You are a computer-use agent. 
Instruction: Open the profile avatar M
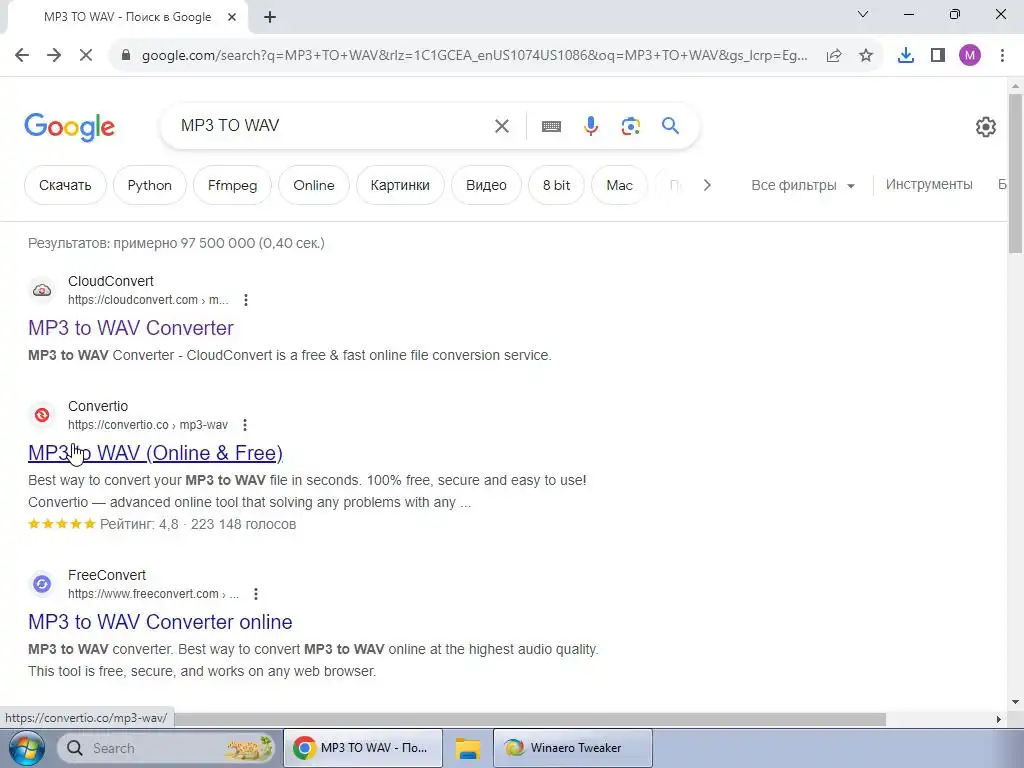pos(970,56)
